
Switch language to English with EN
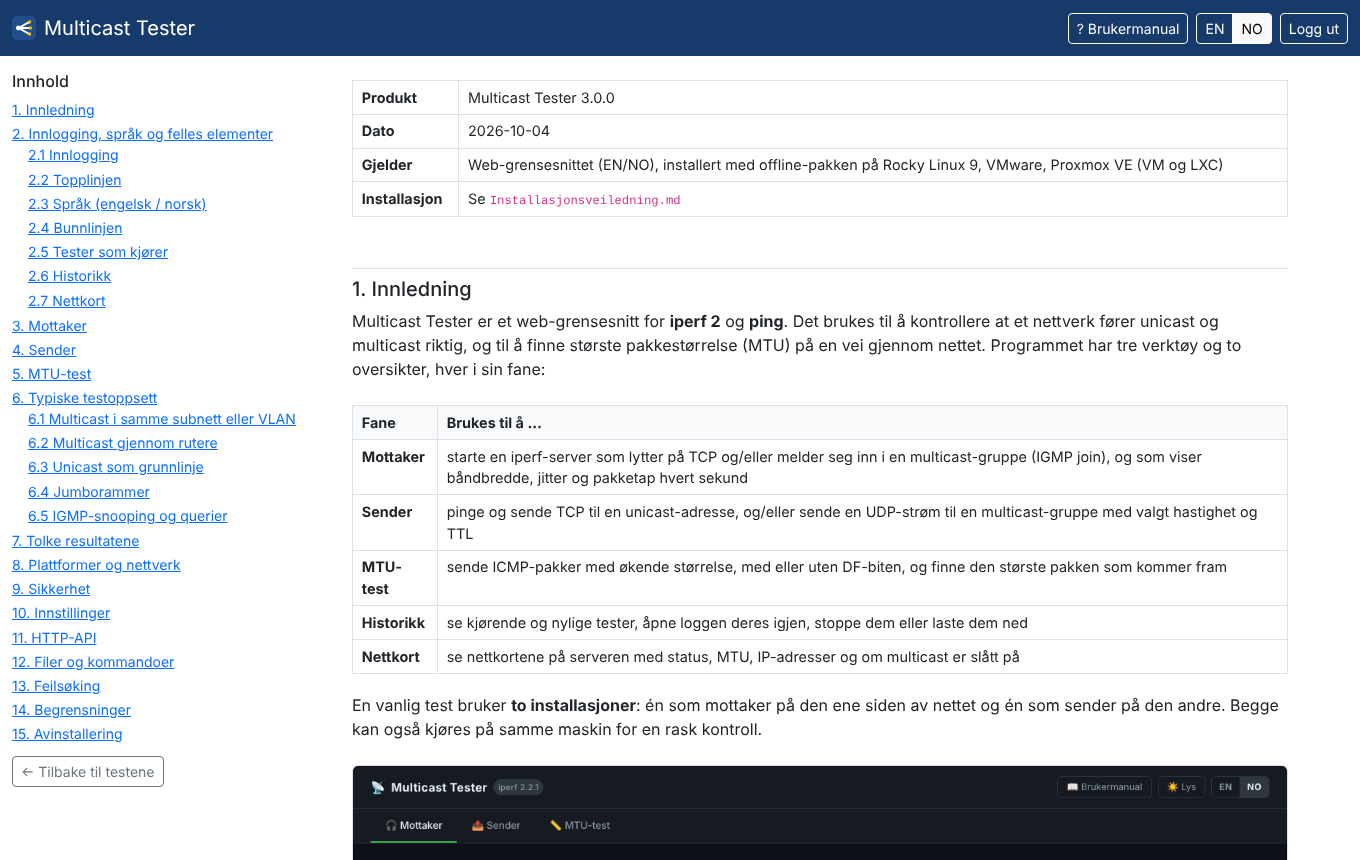(1214, 29)
